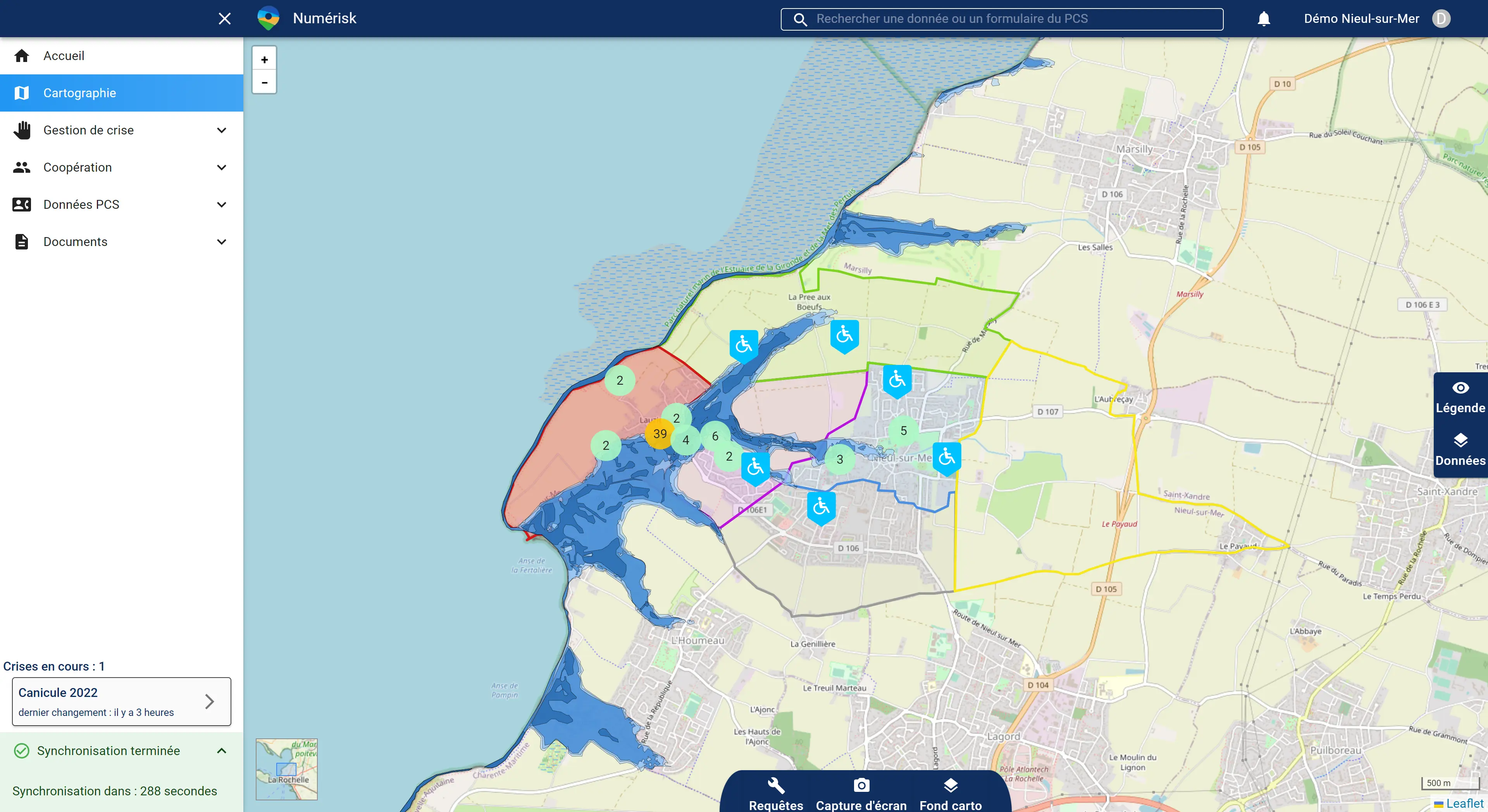This screenshot has height=812, width=1488.
Task: Open the Leaflet attribution link
Action: tap(1464, 804)
